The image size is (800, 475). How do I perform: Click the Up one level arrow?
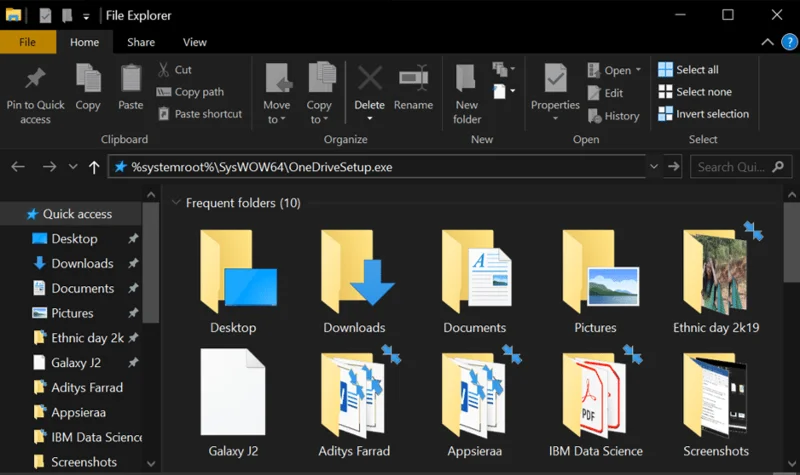click(94, 167)
